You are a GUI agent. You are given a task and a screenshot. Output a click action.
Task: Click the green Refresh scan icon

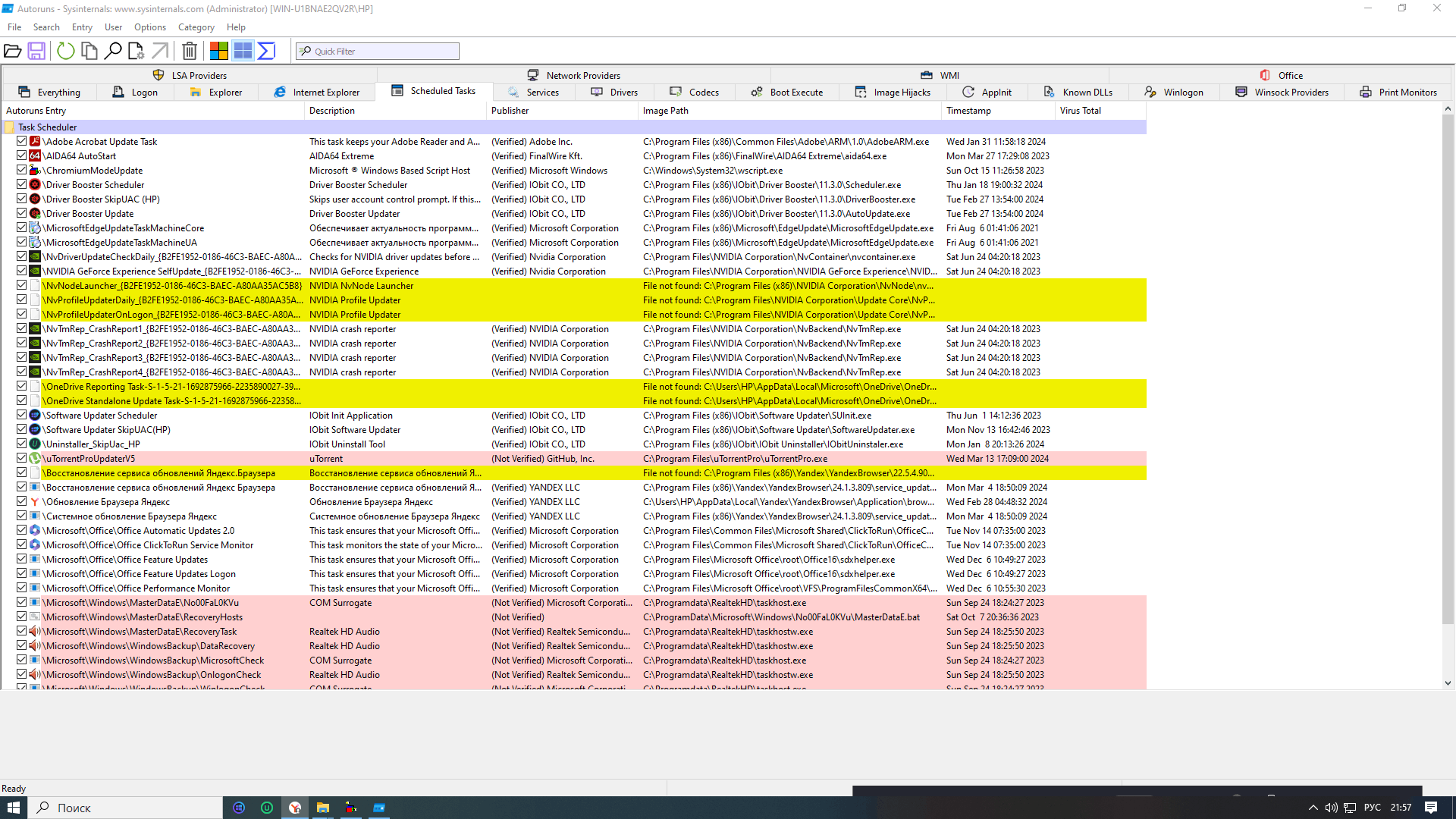click(x=66, y=51)
